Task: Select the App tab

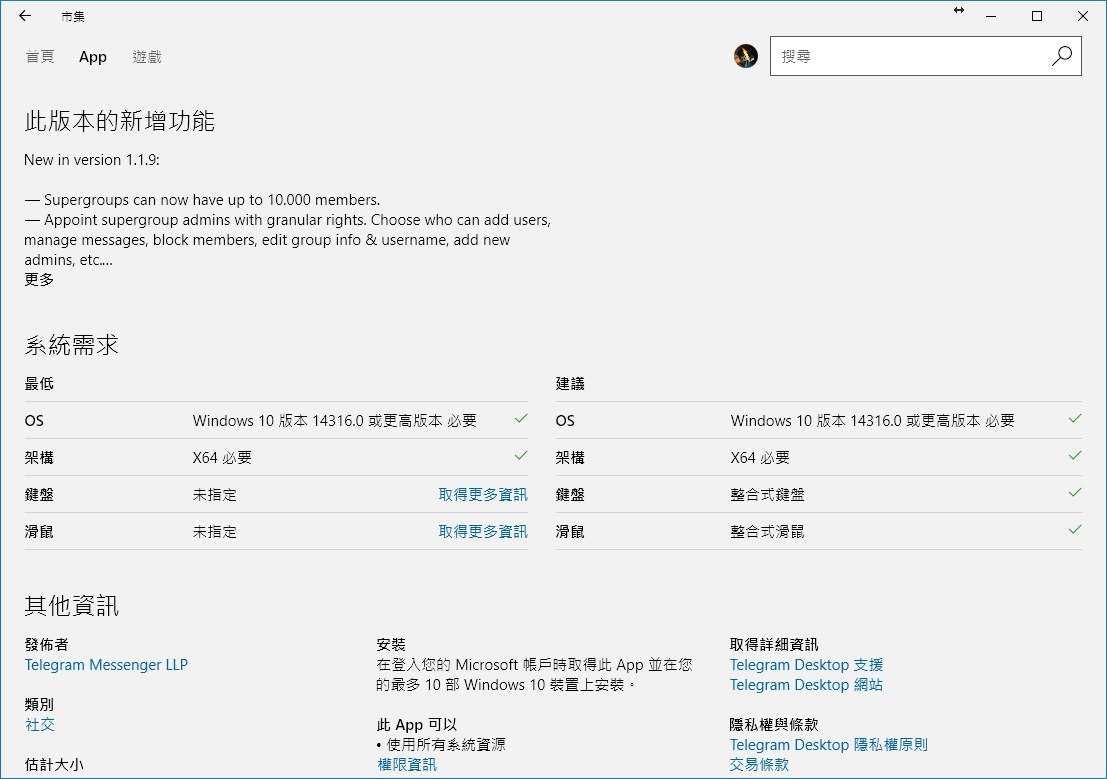Action: pyautogui.click(x=93, y=57)
